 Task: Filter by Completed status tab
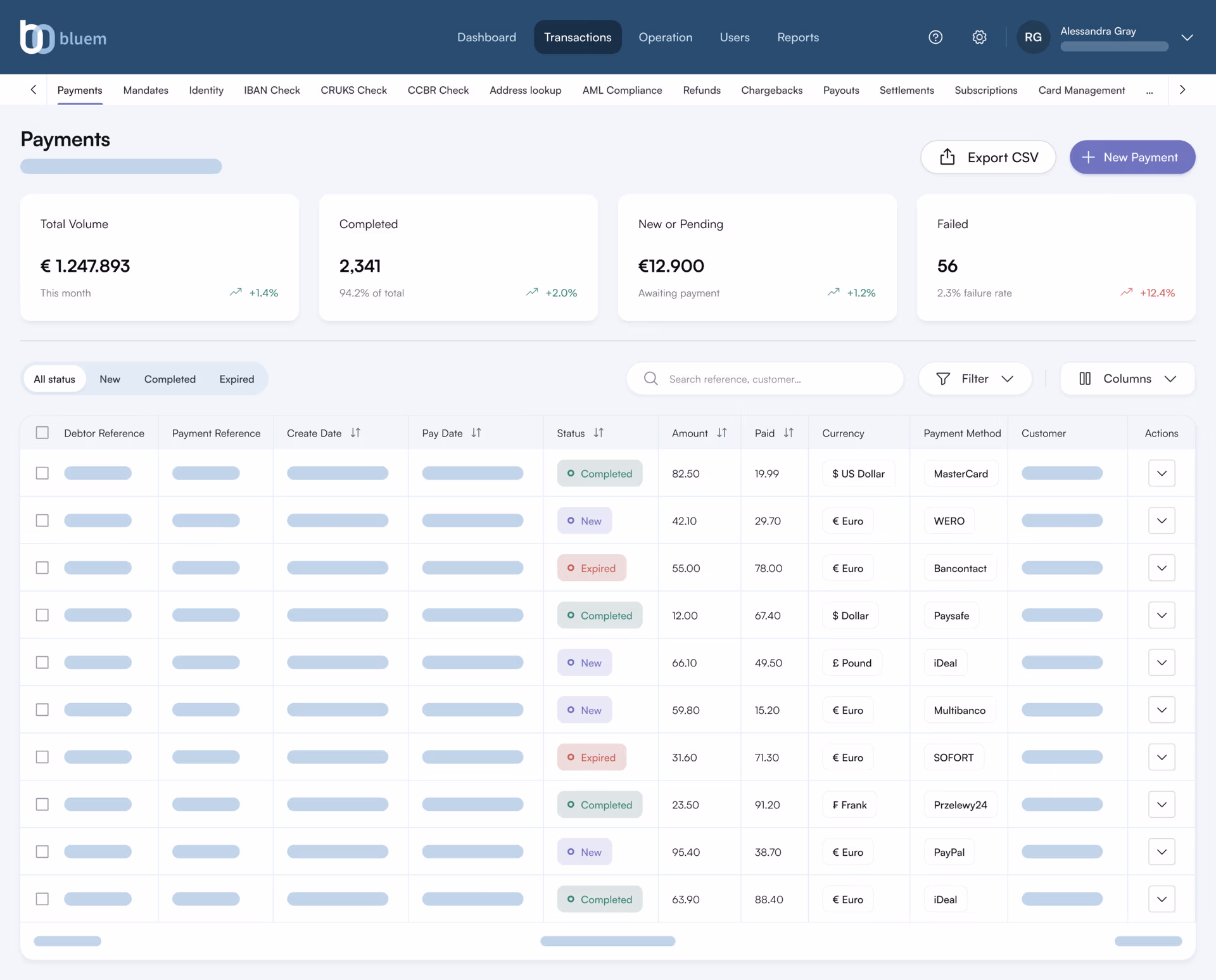point(170,379)
